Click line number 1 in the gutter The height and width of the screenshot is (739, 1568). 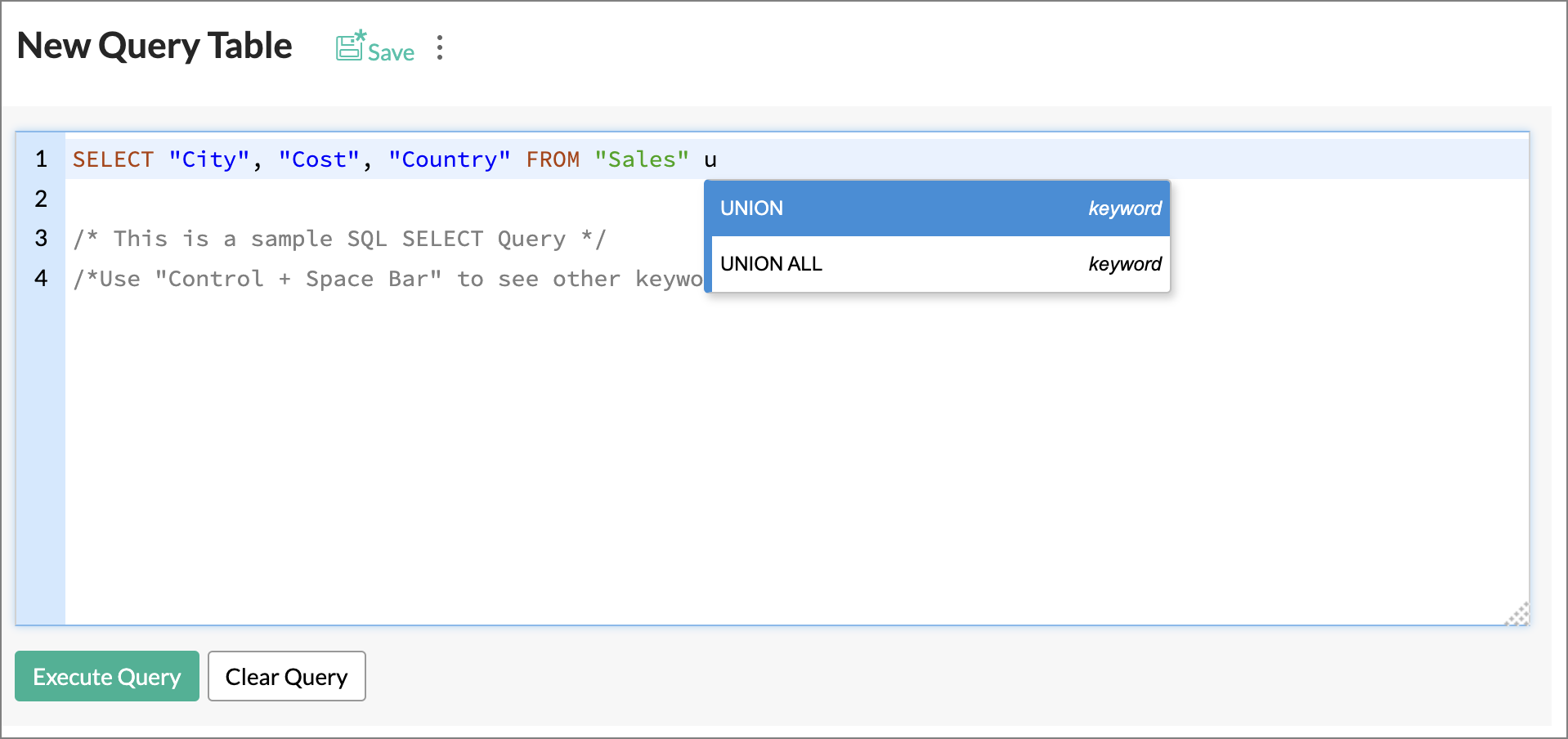pos(41,159)
